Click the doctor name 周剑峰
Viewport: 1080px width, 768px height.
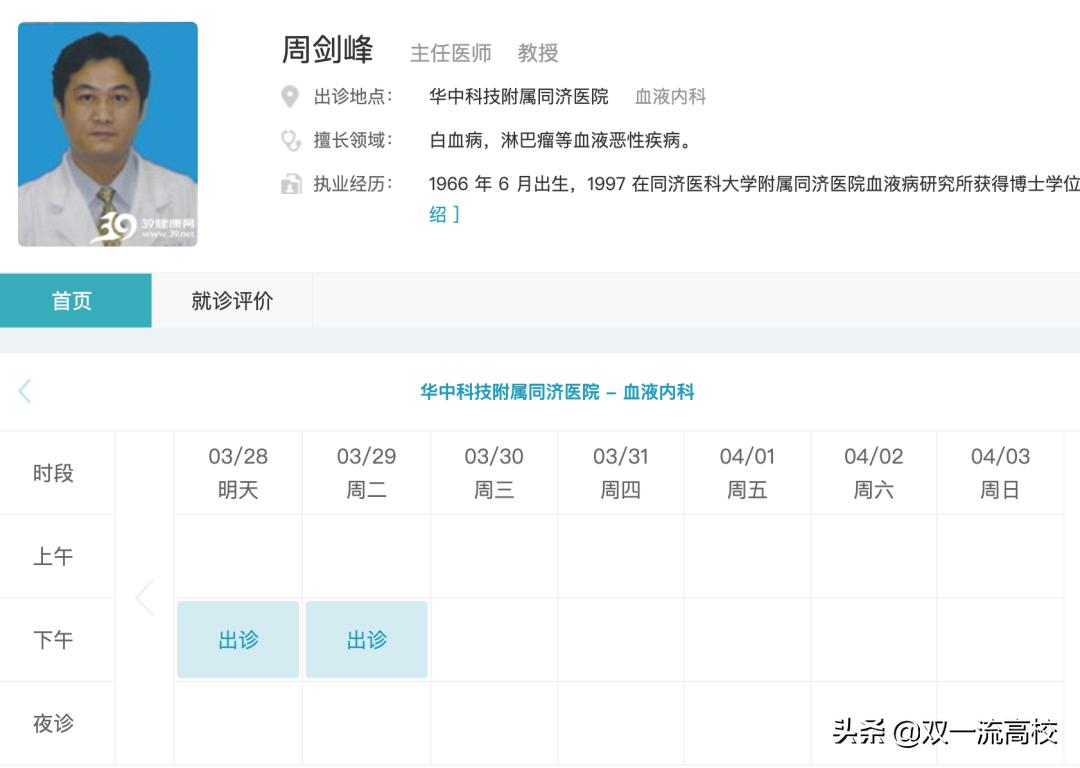tap(327, 50)
